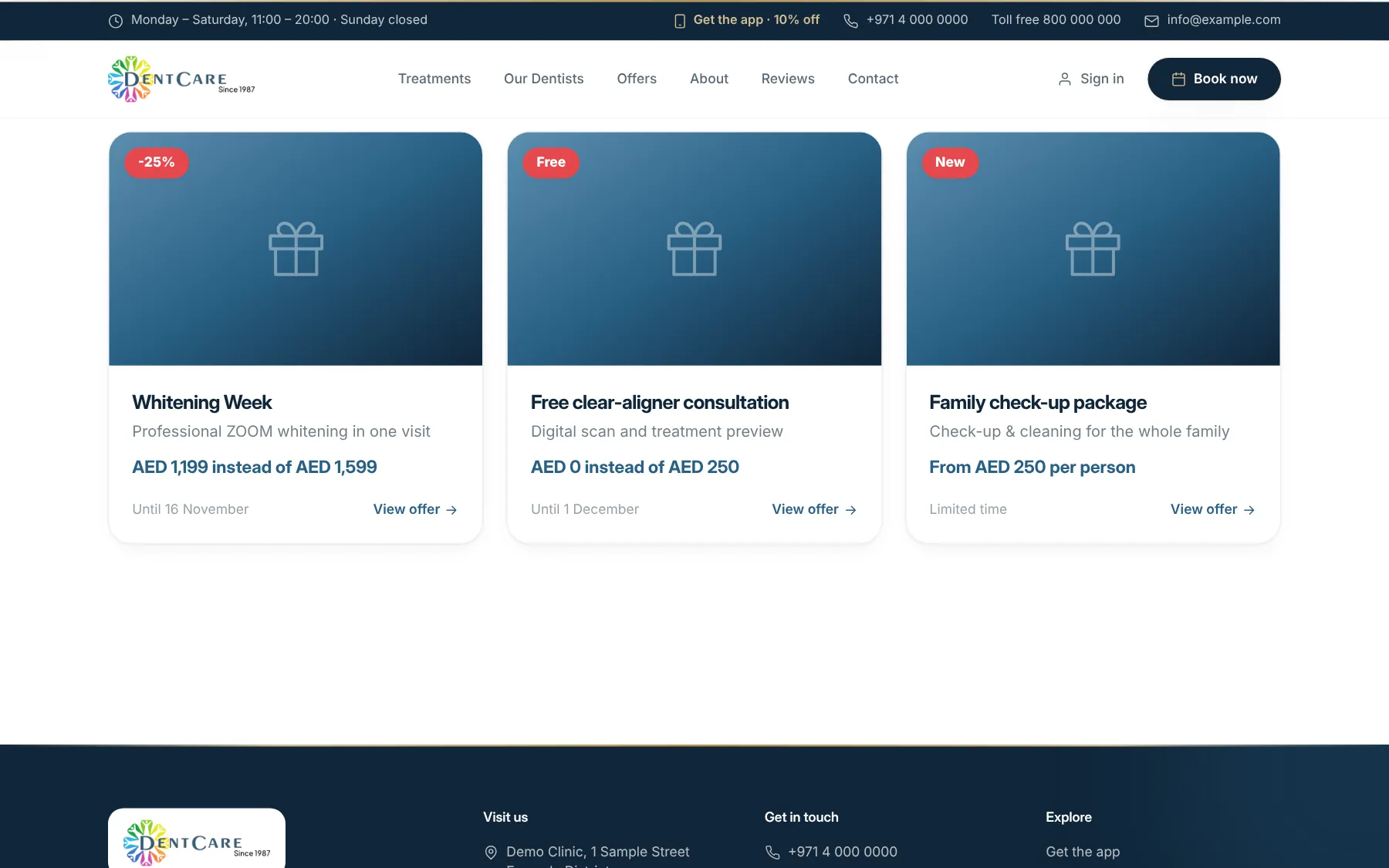Image resolution: width=1389 pixels, height=868 pixels.
Task: Click the DentCare logo in the header
Action: coord(181,79)
